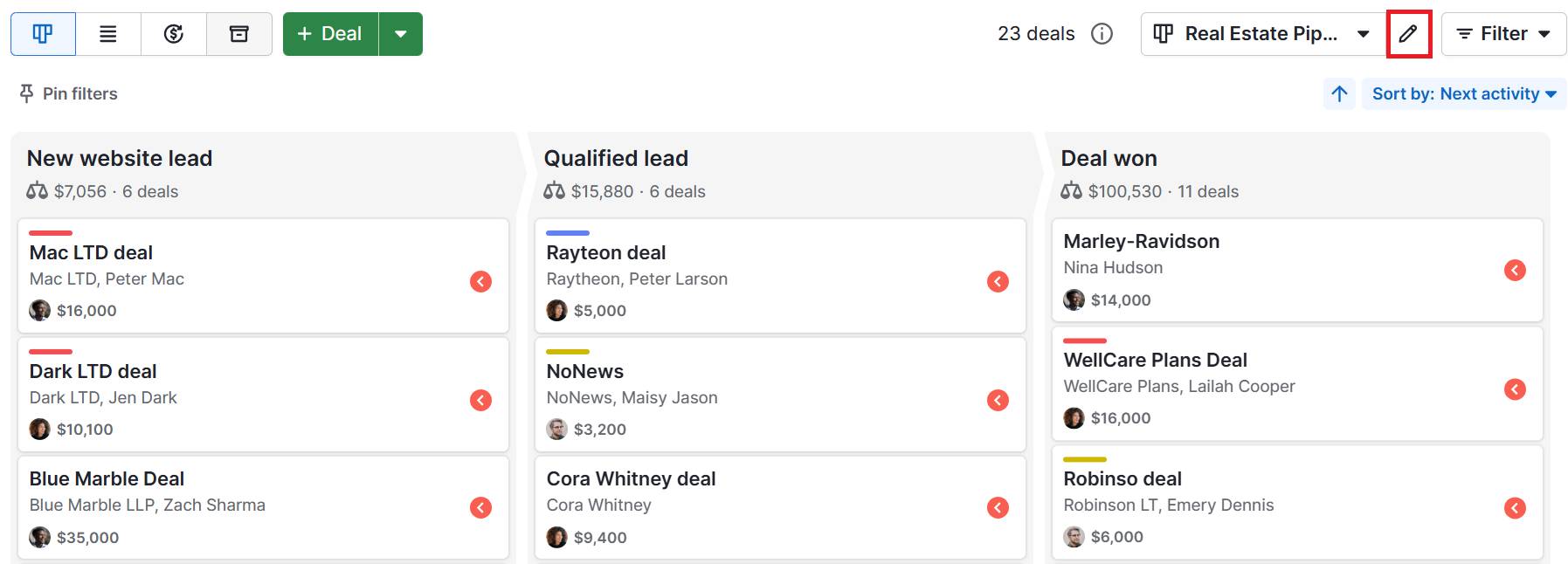Click the overdue activity alert on Mac LTD deal
The width and height of the screenshot is (1568, 564).
pyautogui.click(x=480, y=279)
